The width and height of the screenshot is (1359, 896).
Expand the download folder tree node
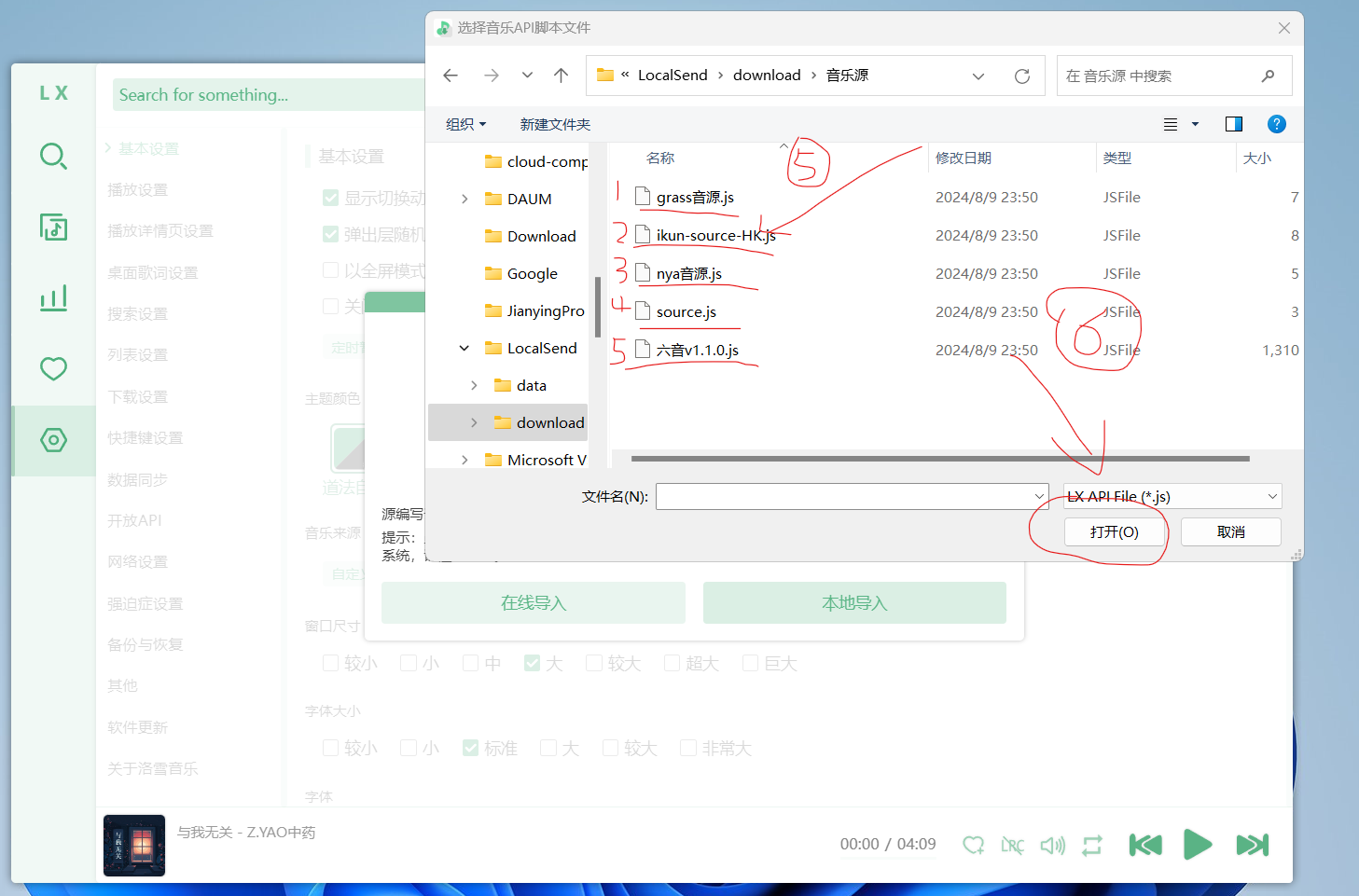click(x=474, y=422)
